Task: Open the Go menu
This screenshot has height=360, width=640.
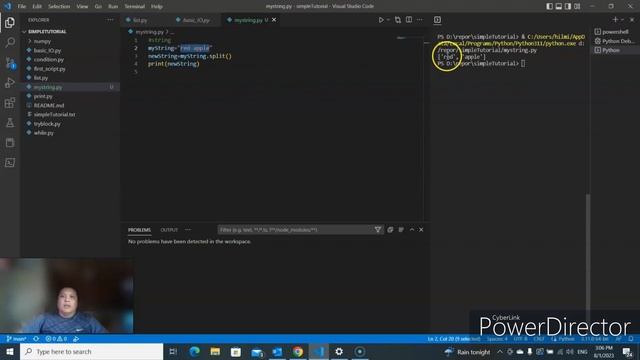Action: pyautogui.click(x=98, y=7)
